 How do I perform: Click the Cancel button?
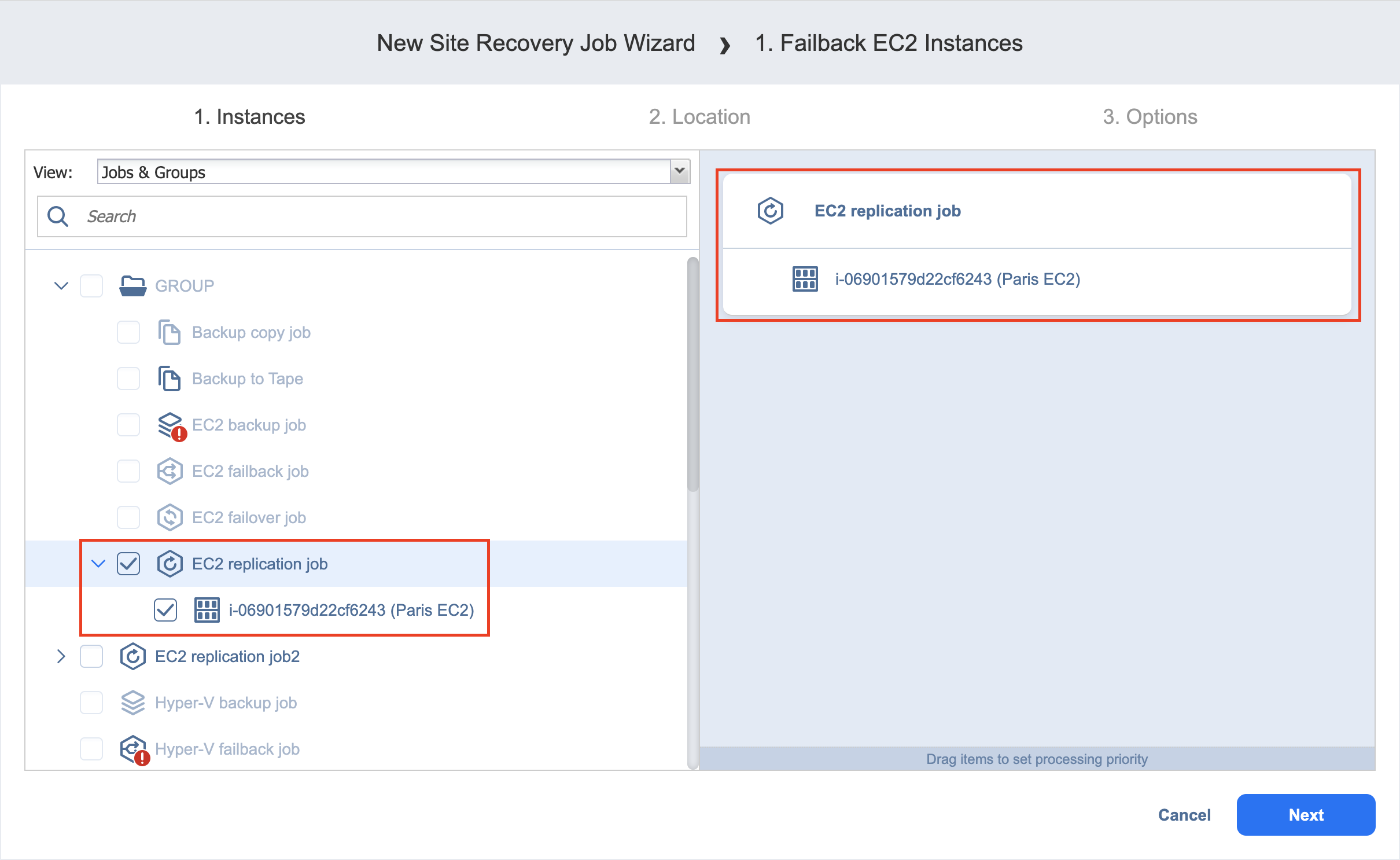pos(1184,815)
